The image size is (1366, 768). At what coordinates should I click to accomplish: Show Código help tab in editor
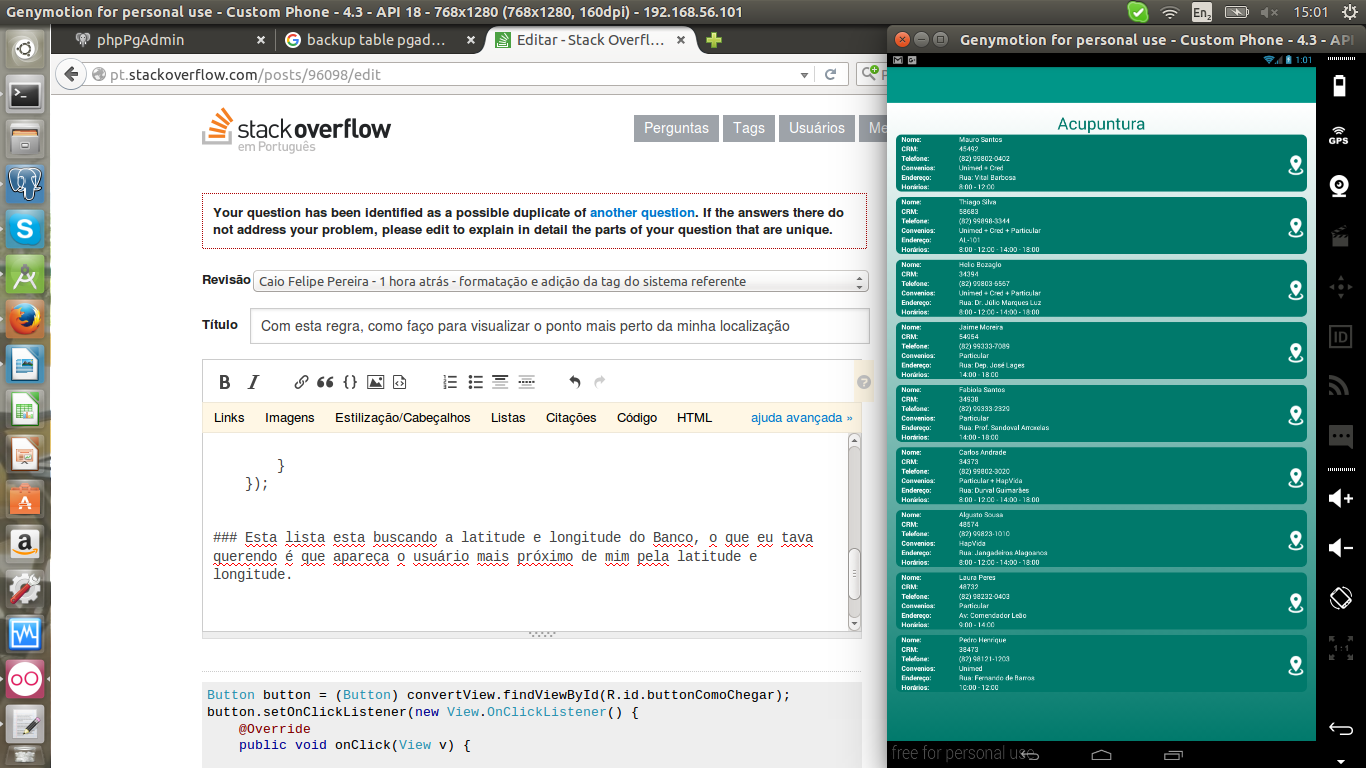coord(637,418)
